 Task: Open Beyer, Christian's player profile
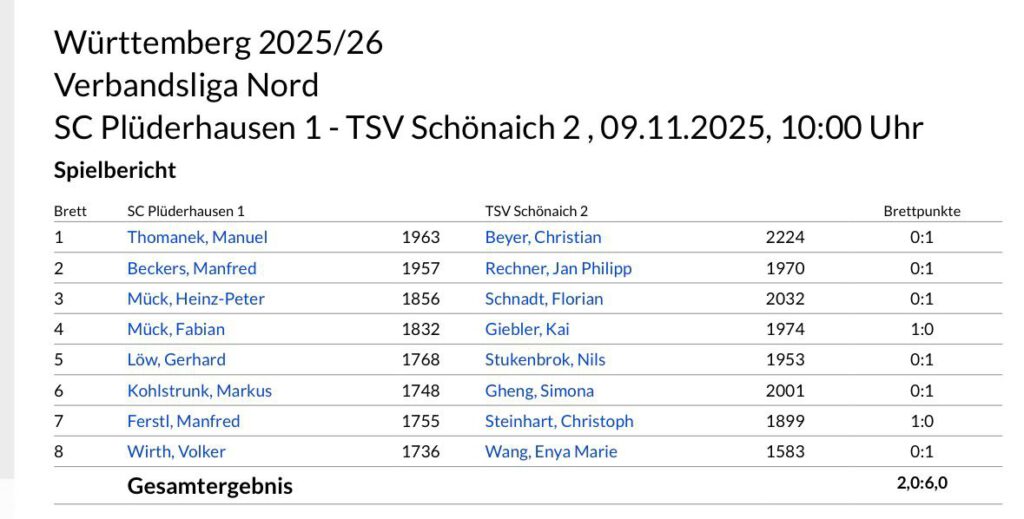pos(543,238)
